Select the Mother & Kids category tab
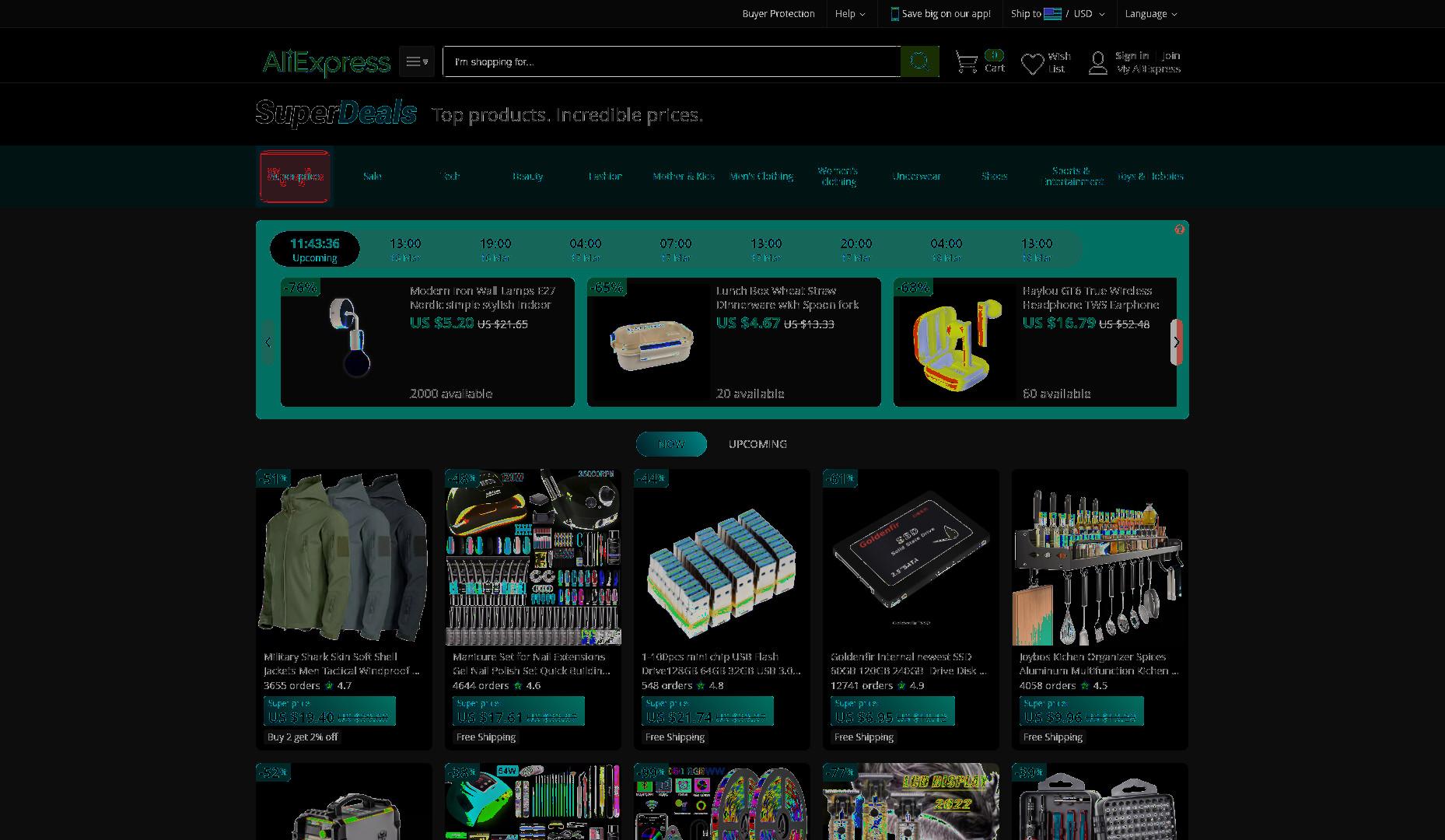The image size is (1445, 840). point(684,177)
